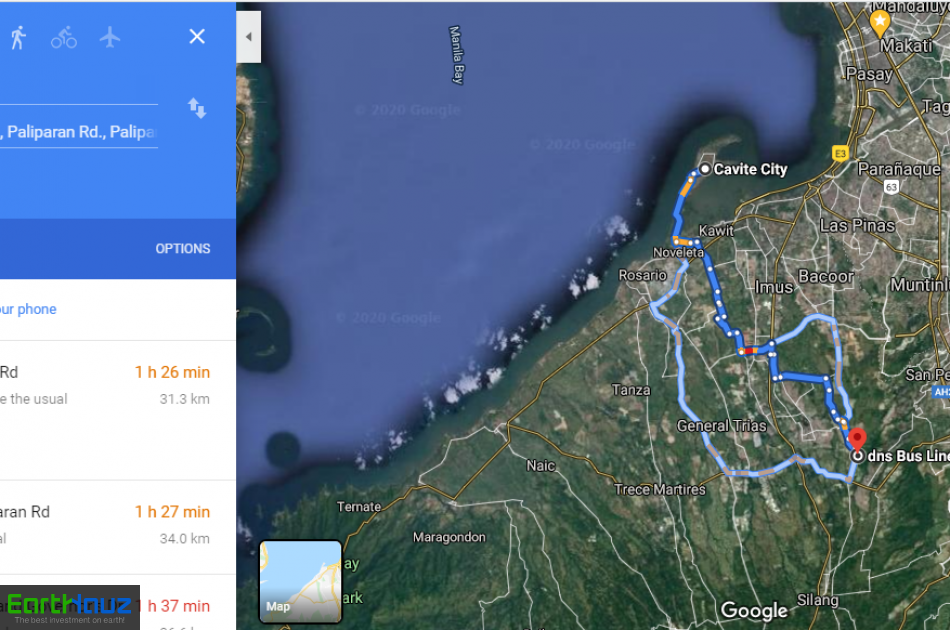Click the dns Bus Line destination label
The image size is (950, 630).
[x=908, y=456]
